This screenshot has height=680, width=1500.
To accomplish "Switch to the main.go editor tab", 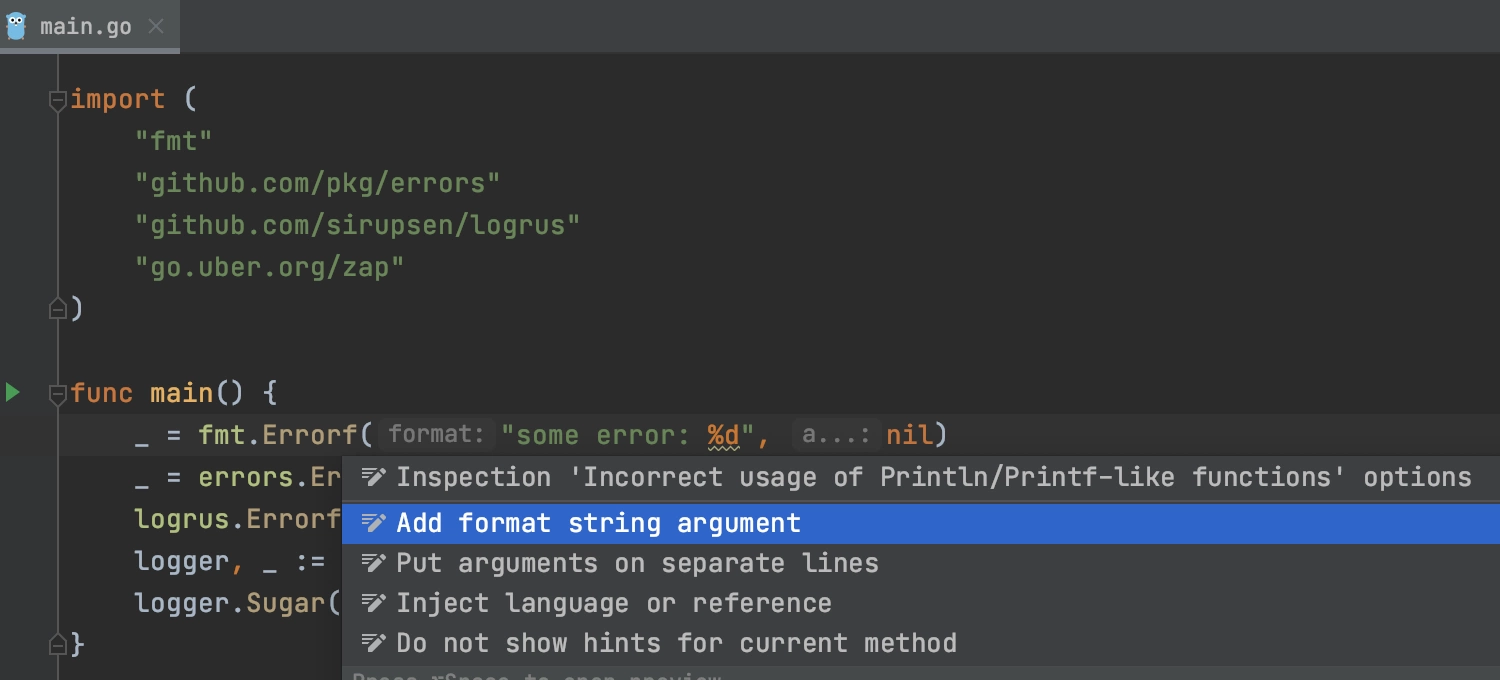I will (85, 27).
